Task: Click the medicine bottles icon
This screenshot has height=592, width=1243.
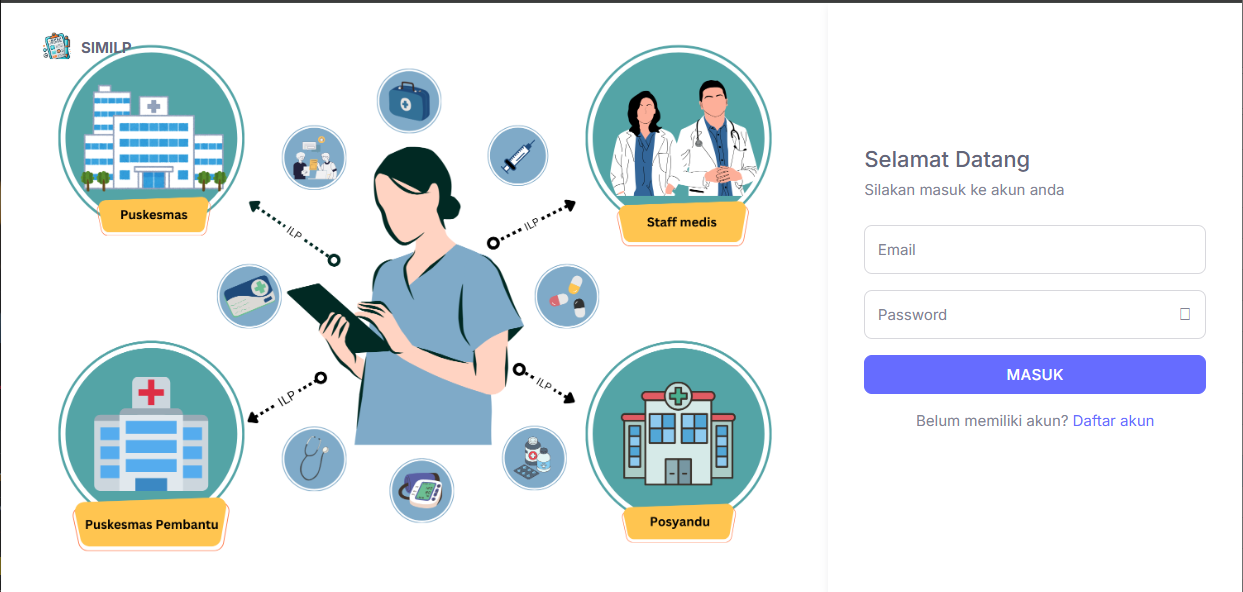Action: 533,458
